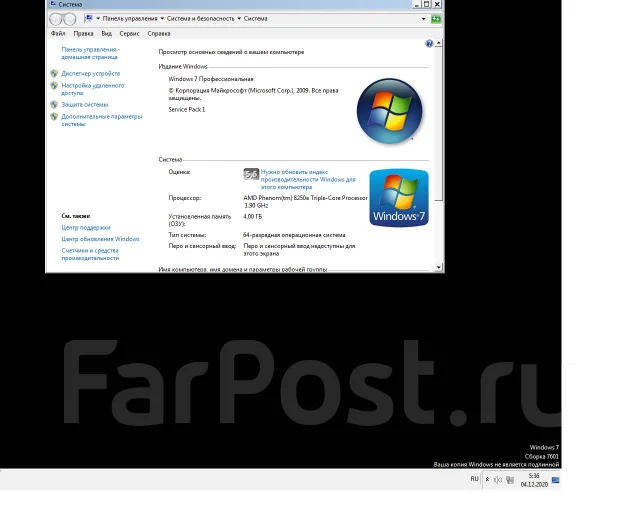Click the show desktop button at taskbar end
The height and width of the screenshot is (512, 640).
tap(556, 480)
